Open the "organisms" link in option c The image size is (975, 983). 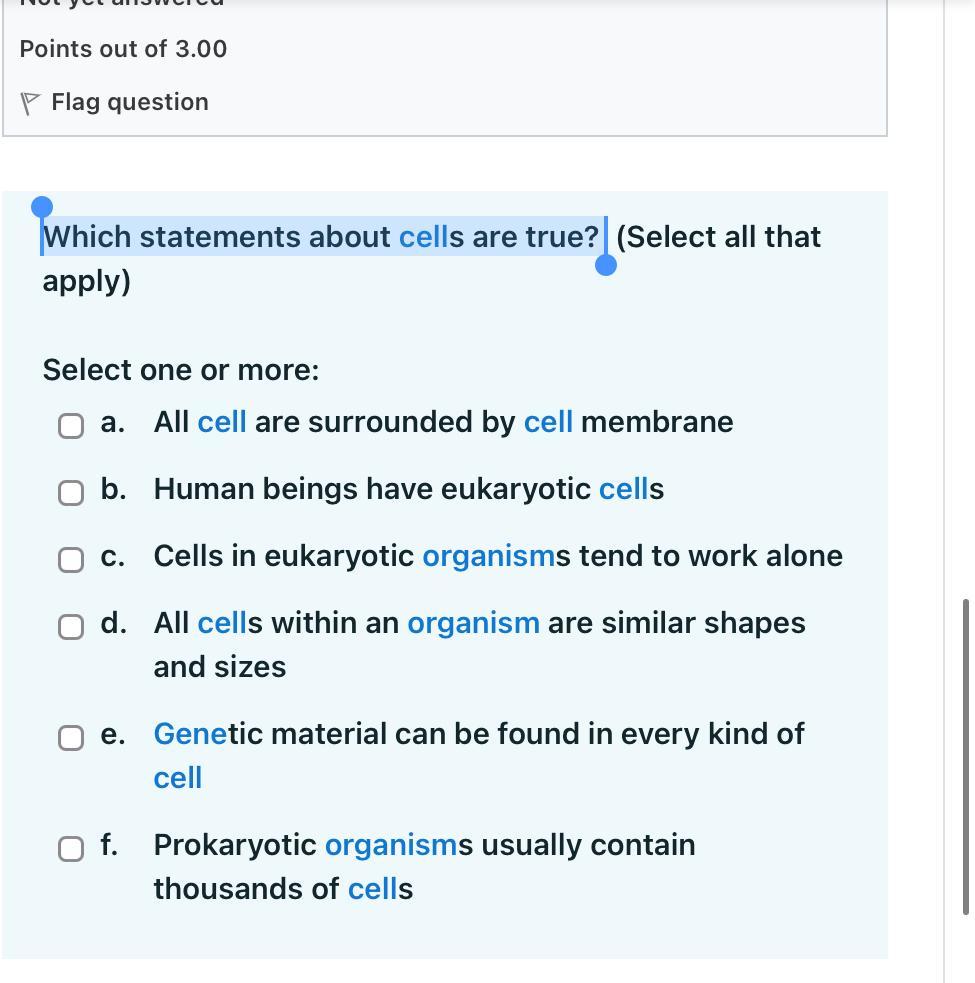point(488,556)
